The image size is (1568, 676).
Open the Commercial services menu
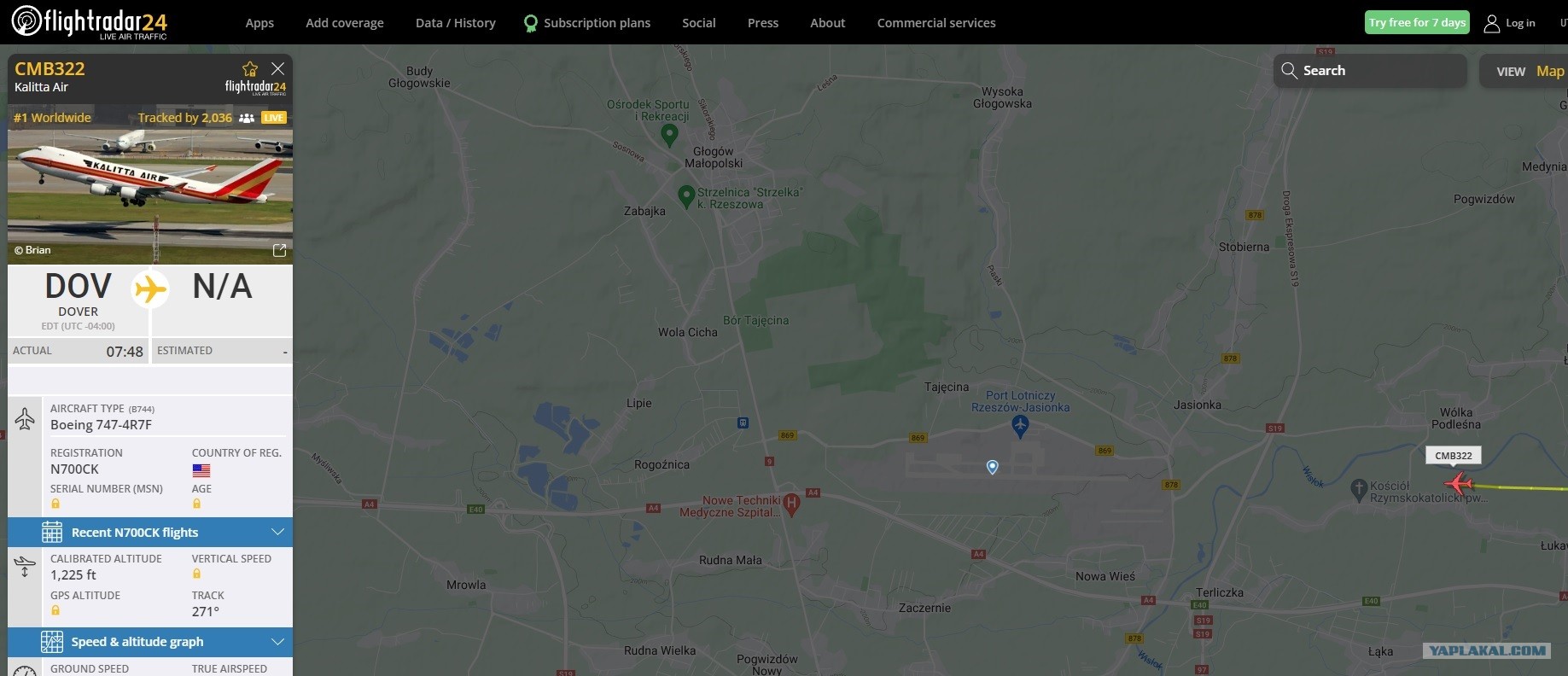pos(936,23)
